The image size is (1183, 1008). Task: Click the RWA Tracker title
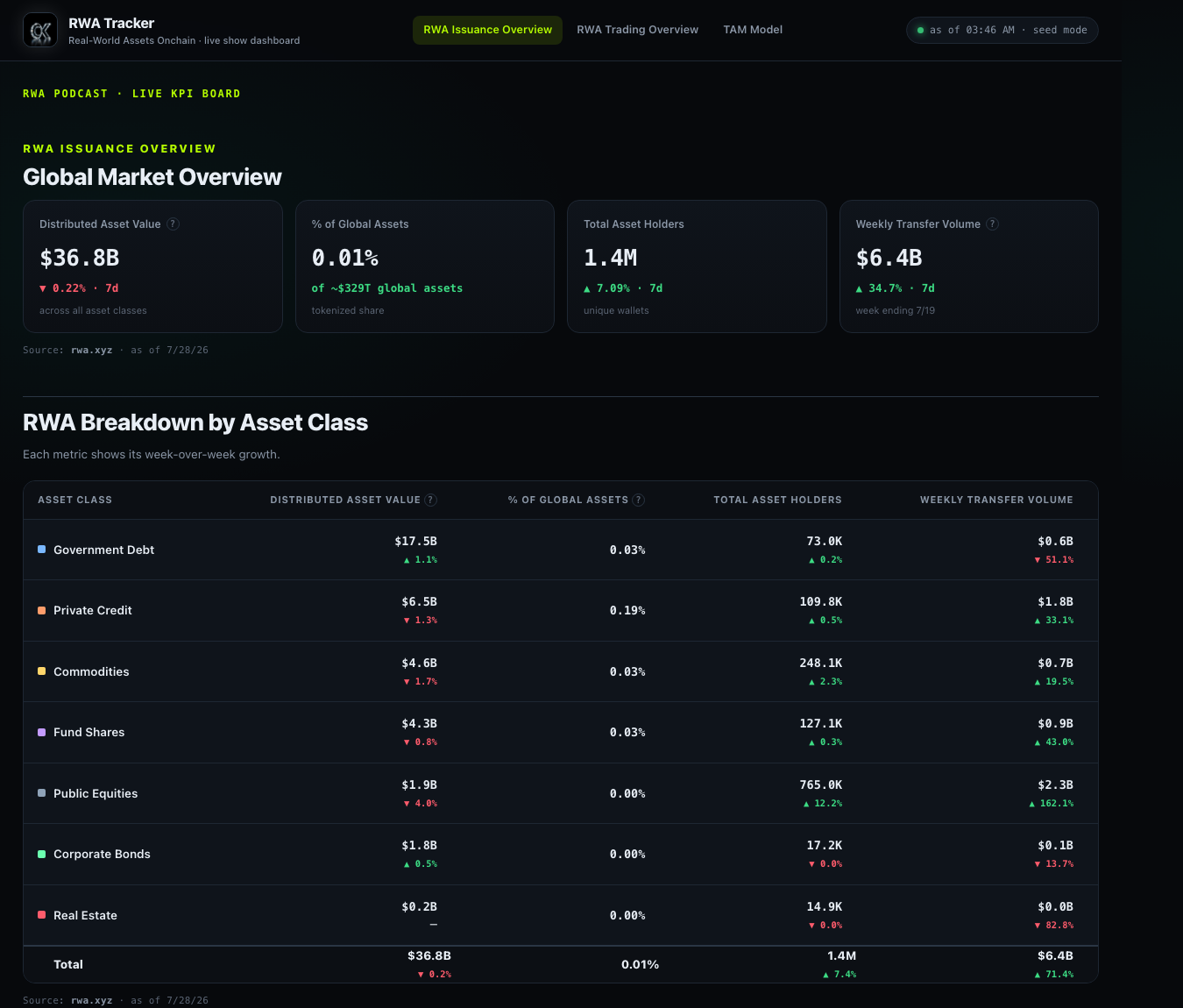(111, 24)
